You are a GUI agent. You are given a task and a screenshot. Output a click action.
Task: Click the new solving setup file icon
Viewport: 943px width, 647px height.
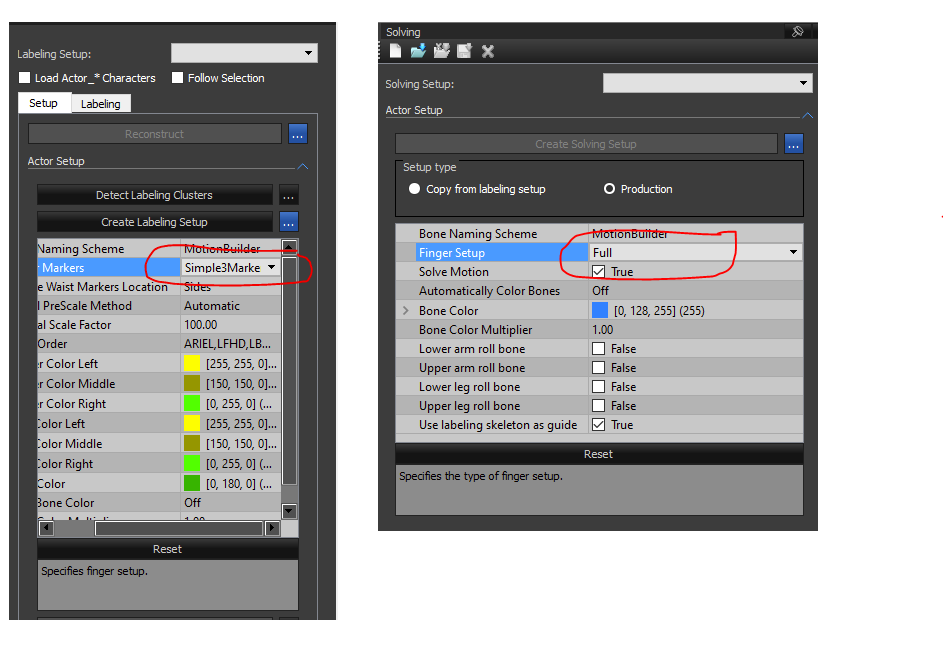click(396, 51)
